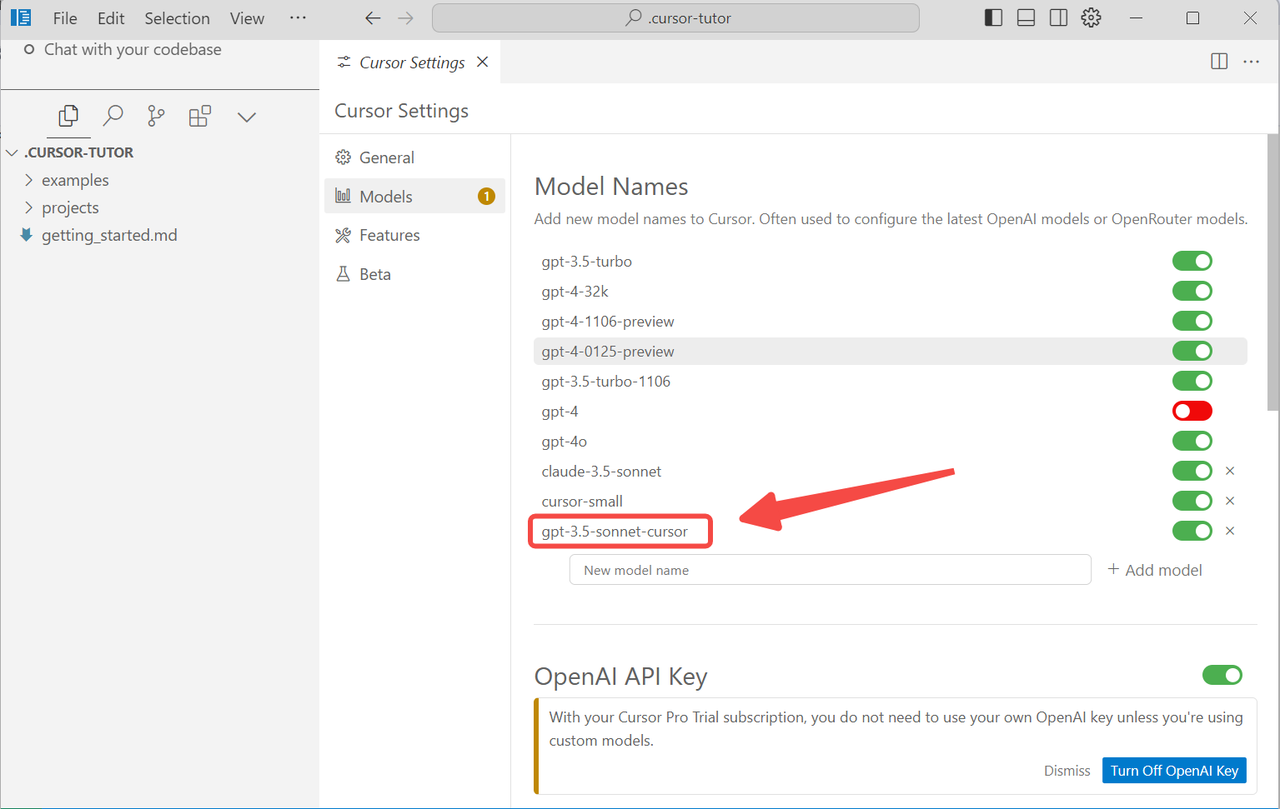Click the New model name field
Screen dimensions: 1280x809
(x=830, y=570)
